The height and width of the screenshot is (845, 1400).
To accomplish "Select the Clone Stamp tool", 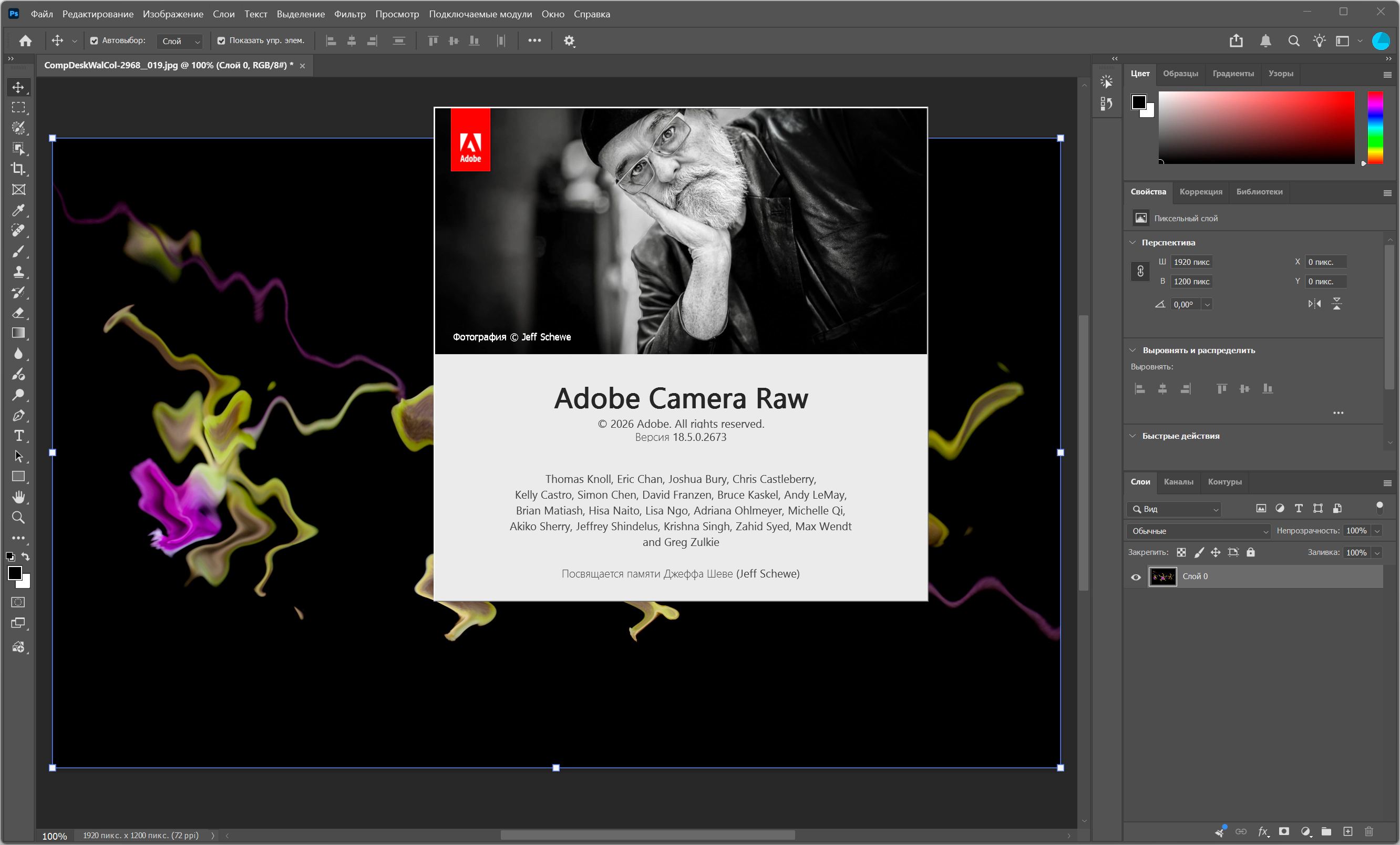I will point(18,272).
